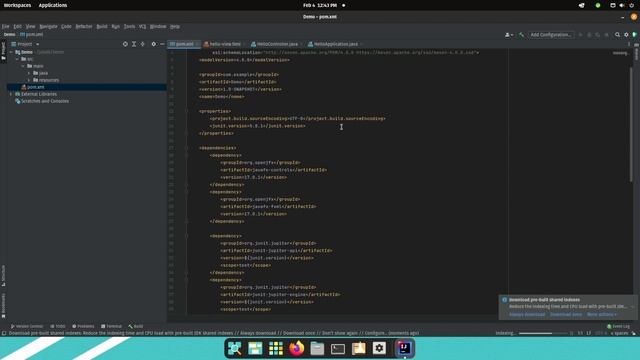Open the VCS menu

(x=142, y=27)
